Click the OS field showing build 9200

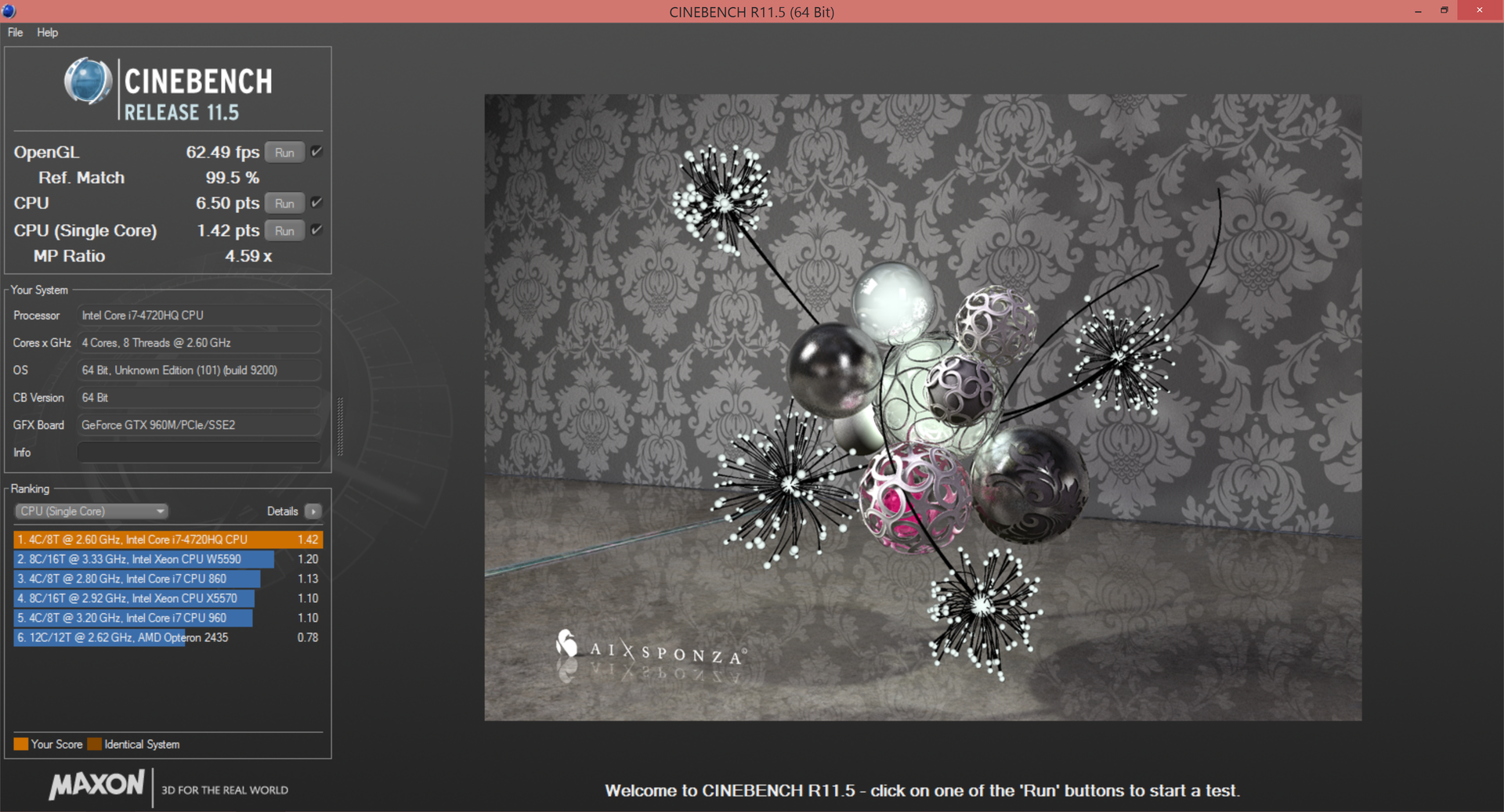point(199,370)
